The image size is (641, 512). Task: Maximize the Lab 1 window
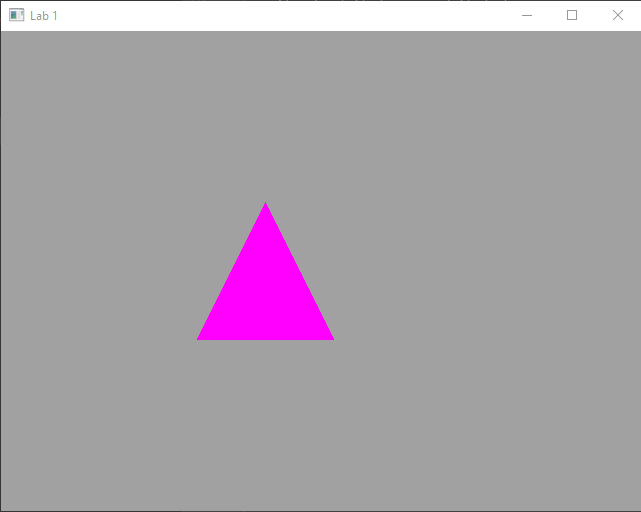(x=572, y=15)
